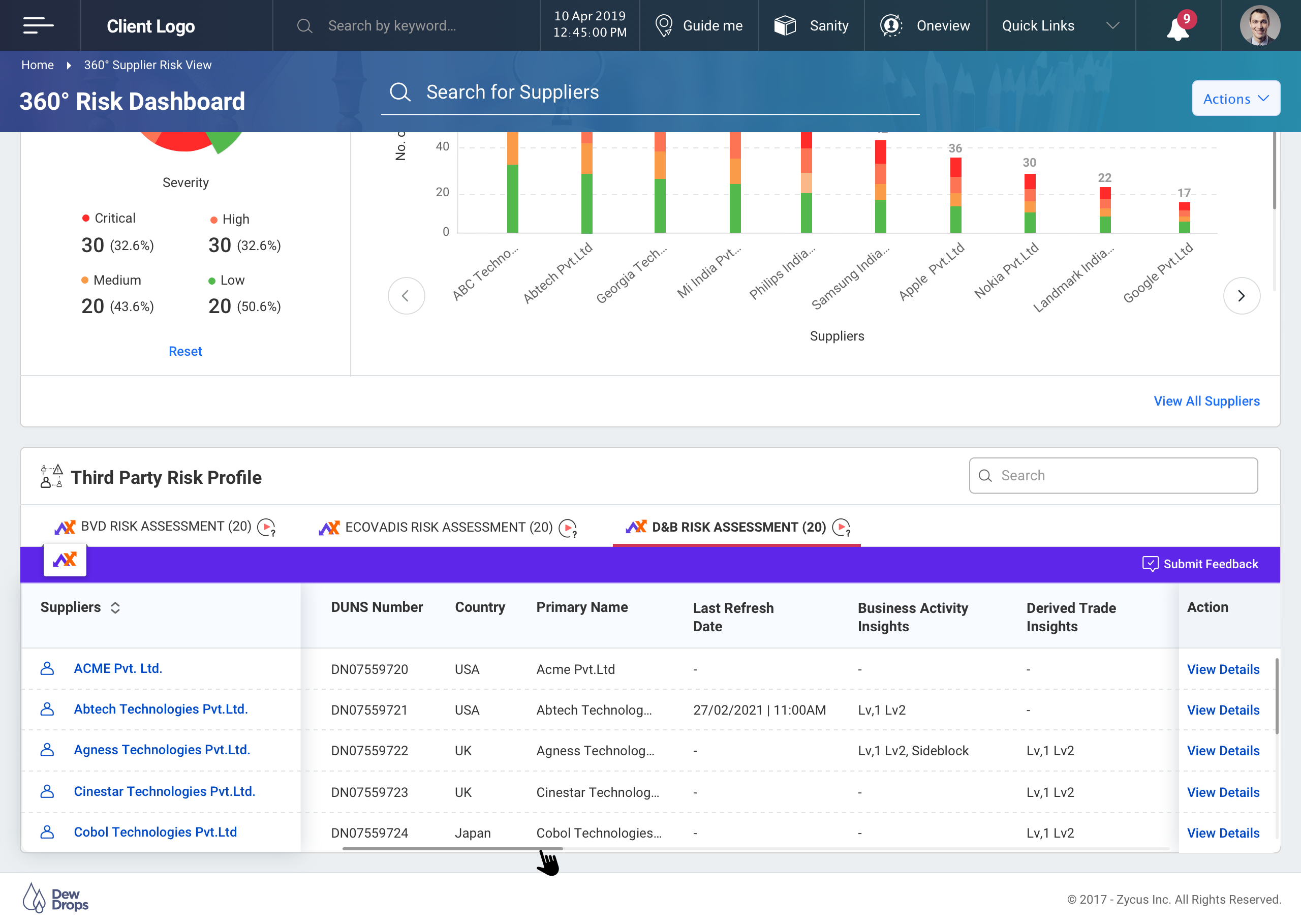The width and height of the screenshot is (1301, 924).
Task: Play the D&B Risk Assessment help video
Action: coord(841,528)
